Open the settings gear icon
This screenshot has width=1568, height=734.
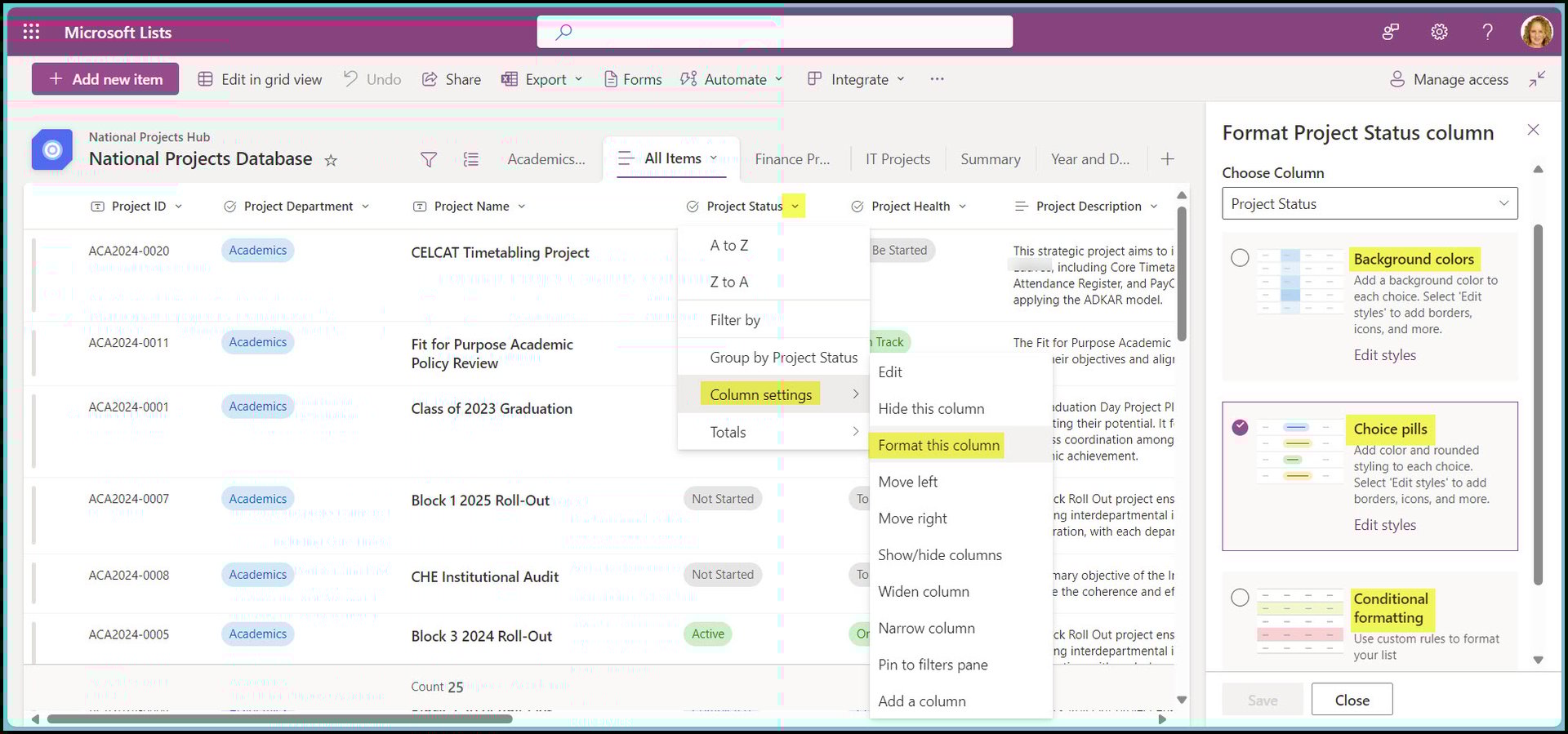tap(1439, 32)
